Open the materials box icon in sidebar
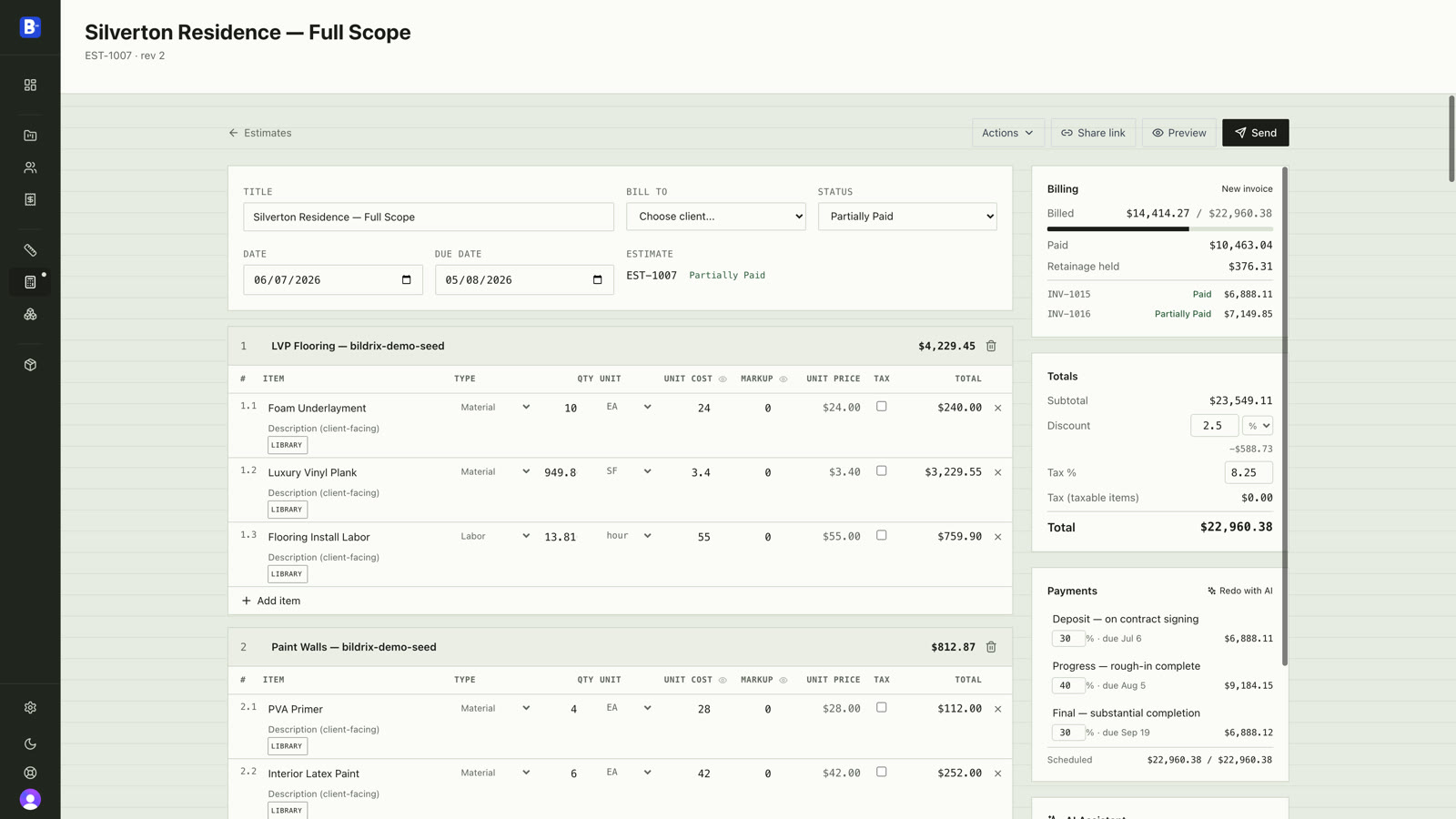 pyautogui.click(x=30, y=365)
